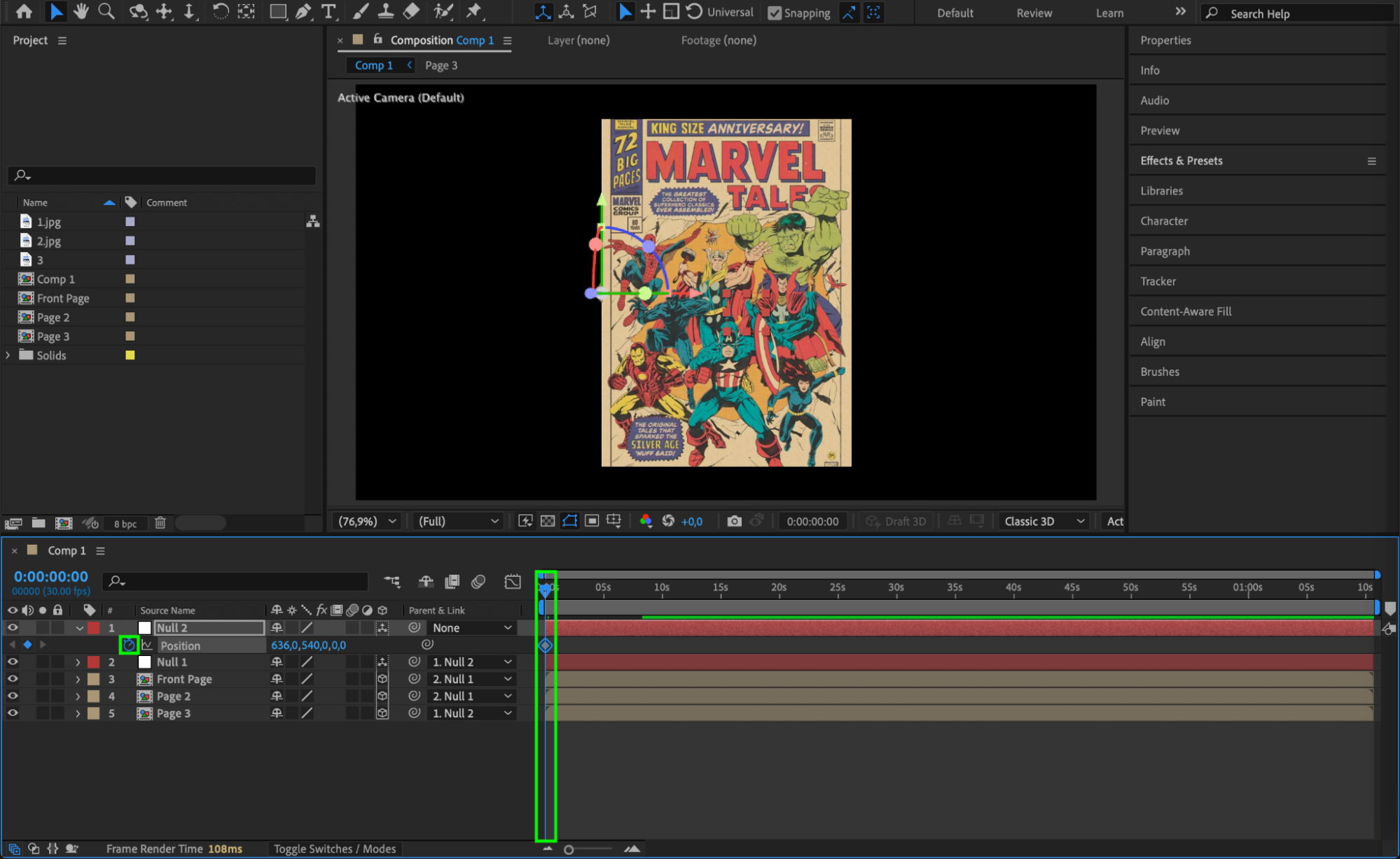Open the Effects & Presets panel

(x=1181, y=160)
